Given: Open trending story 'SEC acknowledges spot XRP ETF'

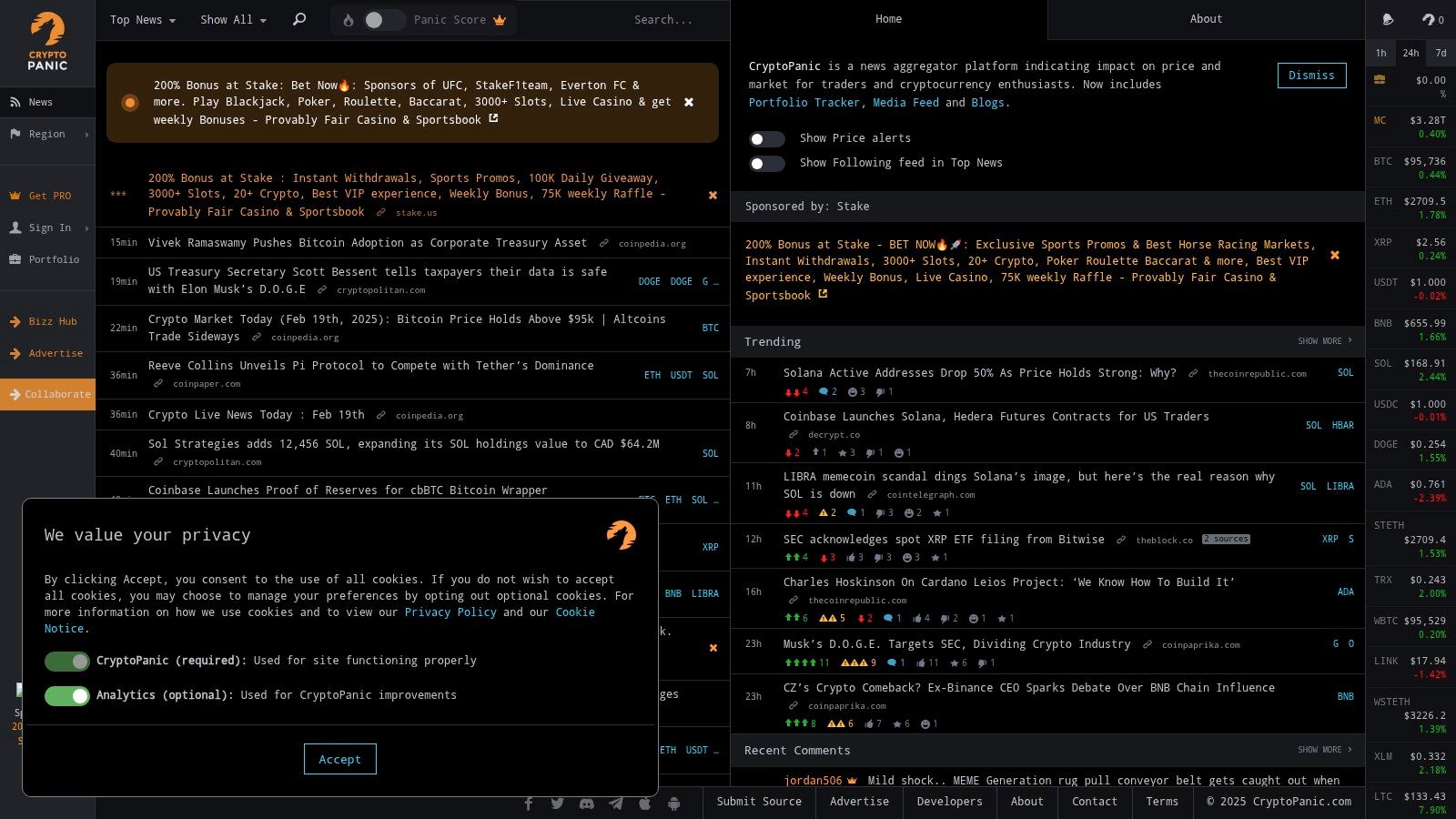Looking at the screenshot, I should (x=944, y=540).
